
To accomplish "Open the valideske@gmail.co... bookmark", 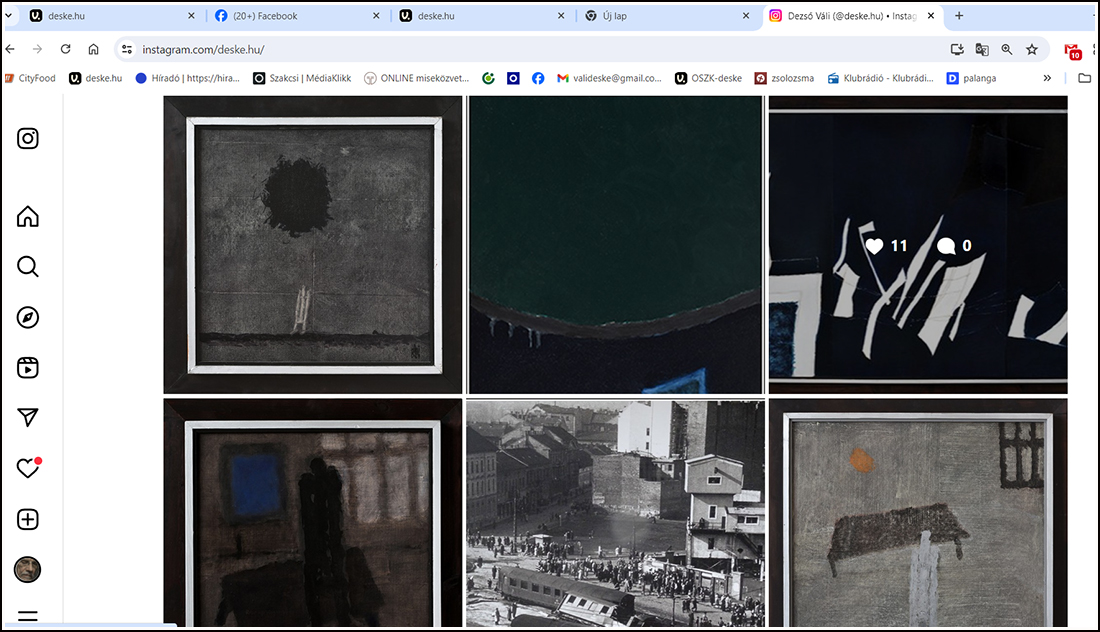I will point(609,79).
